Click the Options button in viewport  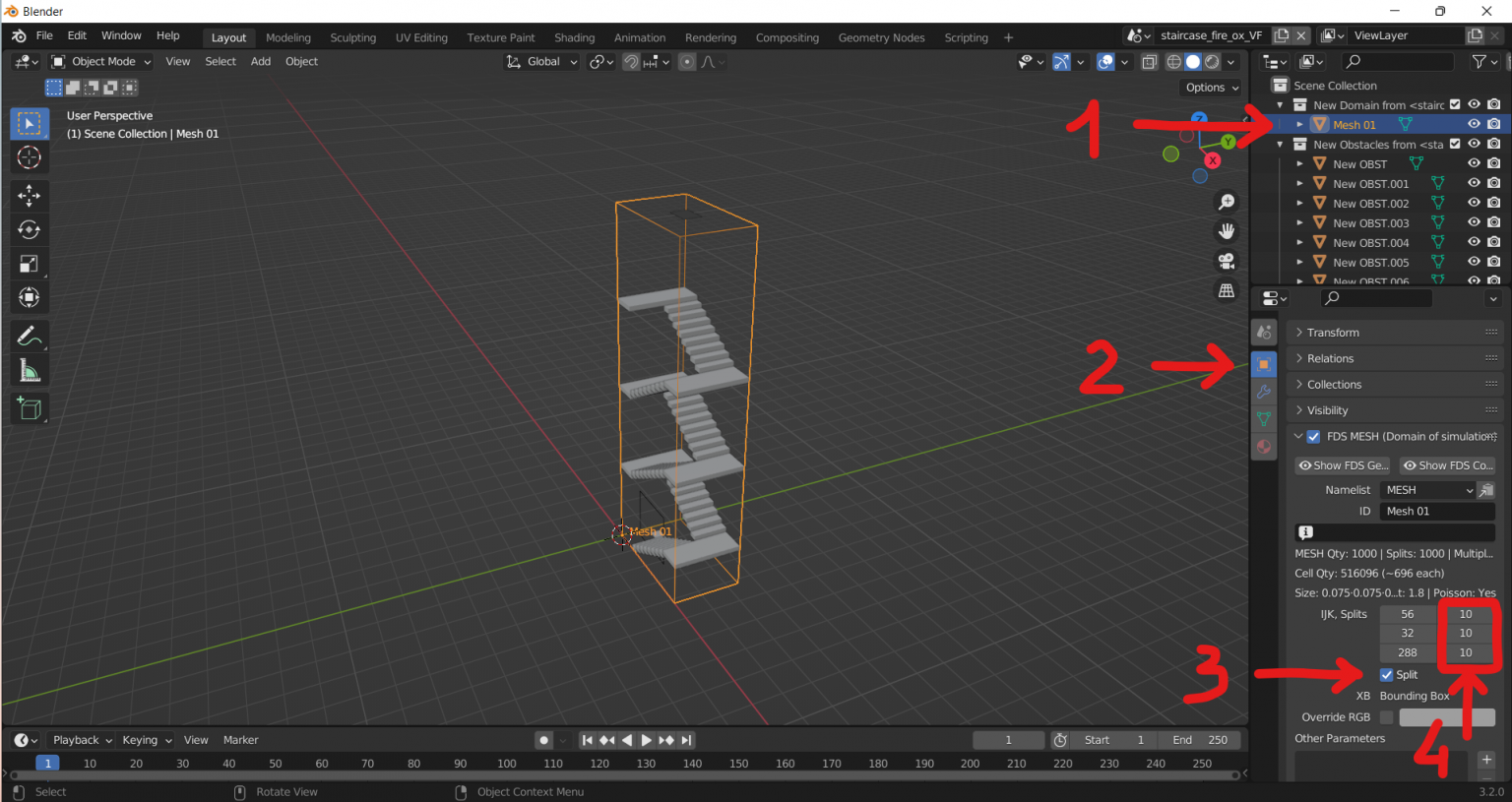click(x=1209, y=88)
